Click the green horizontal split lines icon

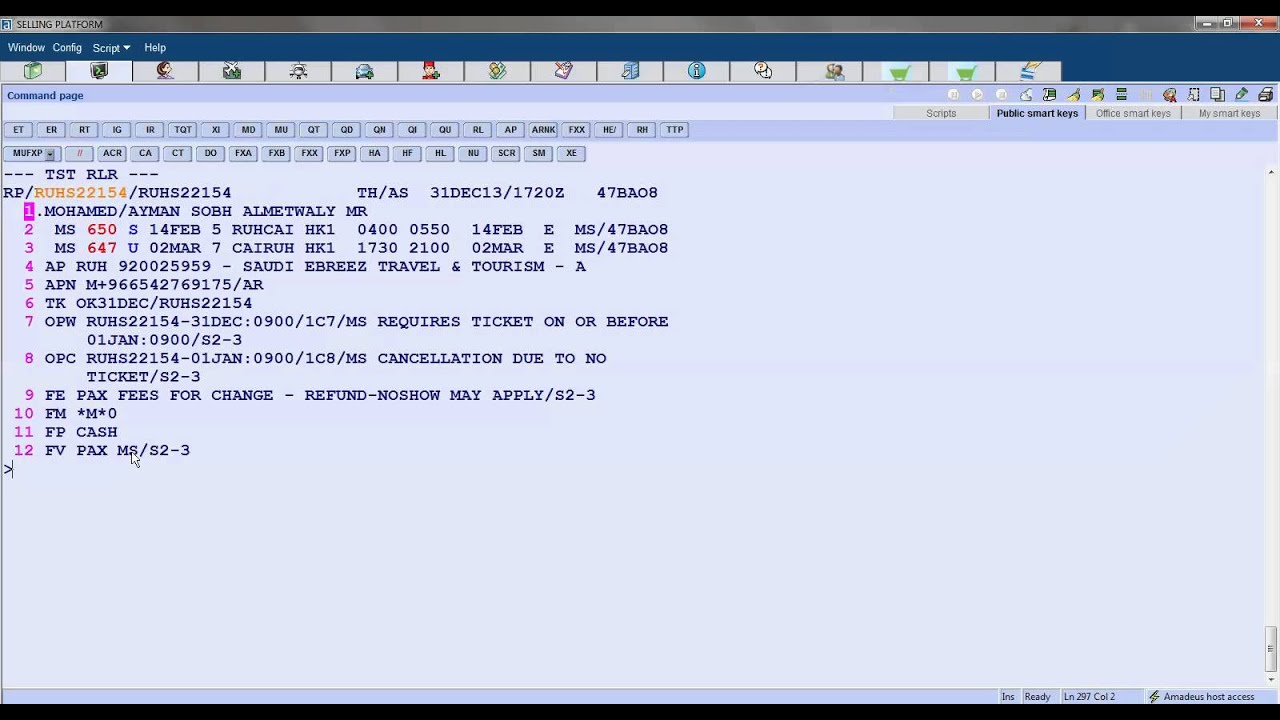coord(1121,95)
